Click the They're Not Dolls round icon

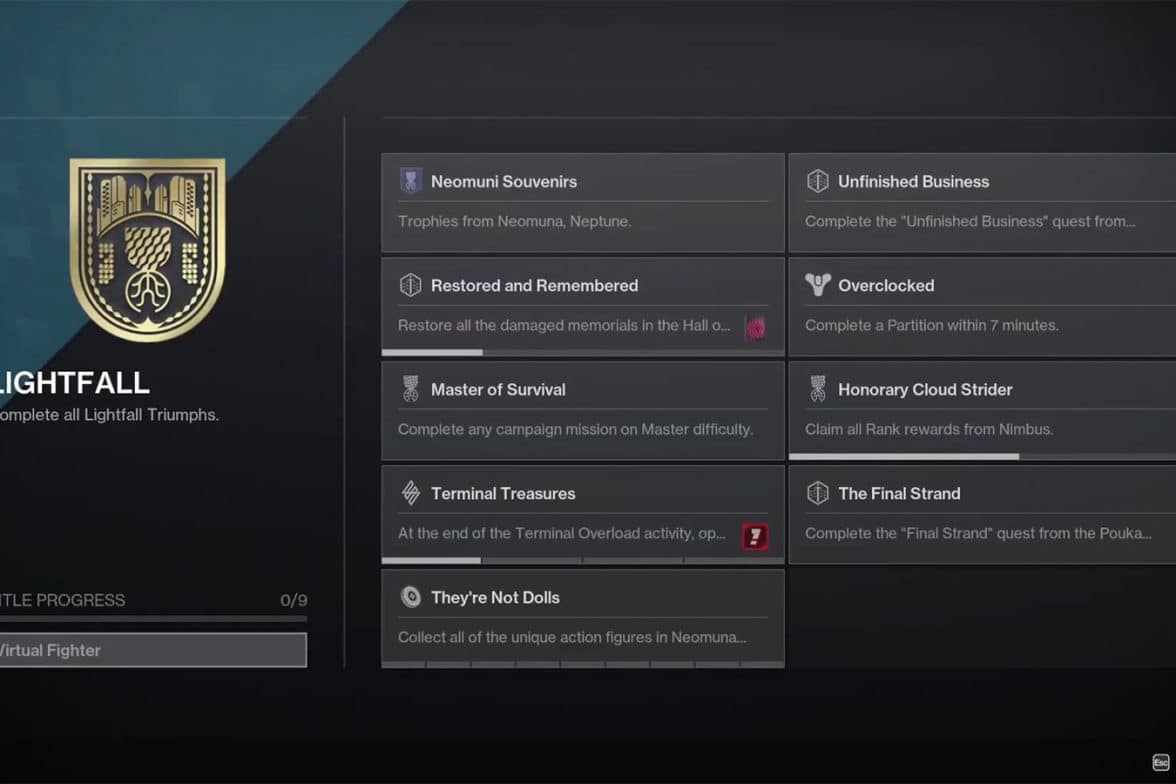410,597
